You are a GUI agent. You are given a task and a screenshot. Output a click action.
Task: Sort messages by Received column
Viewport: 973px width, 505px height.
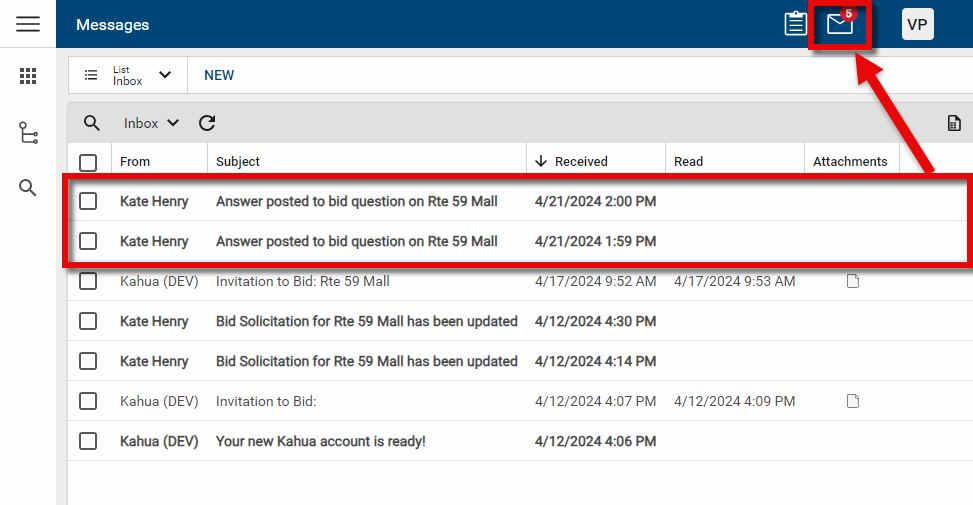pos(580,161)
